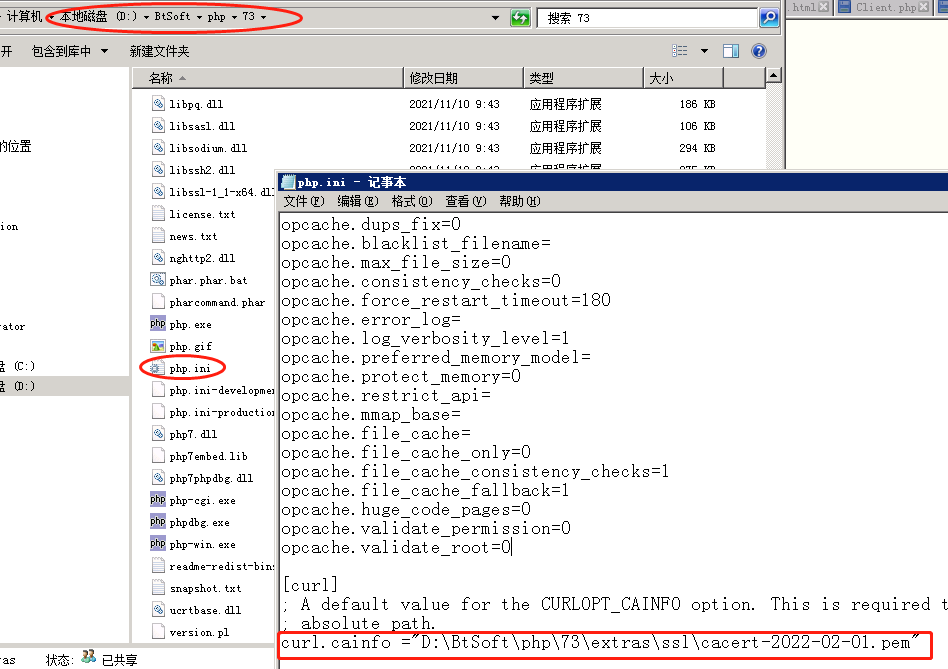The height and width of the screenshot is (669, 948).
Task: Click the ucrtbase.dll file icon
Action: [x=158, y=610]
